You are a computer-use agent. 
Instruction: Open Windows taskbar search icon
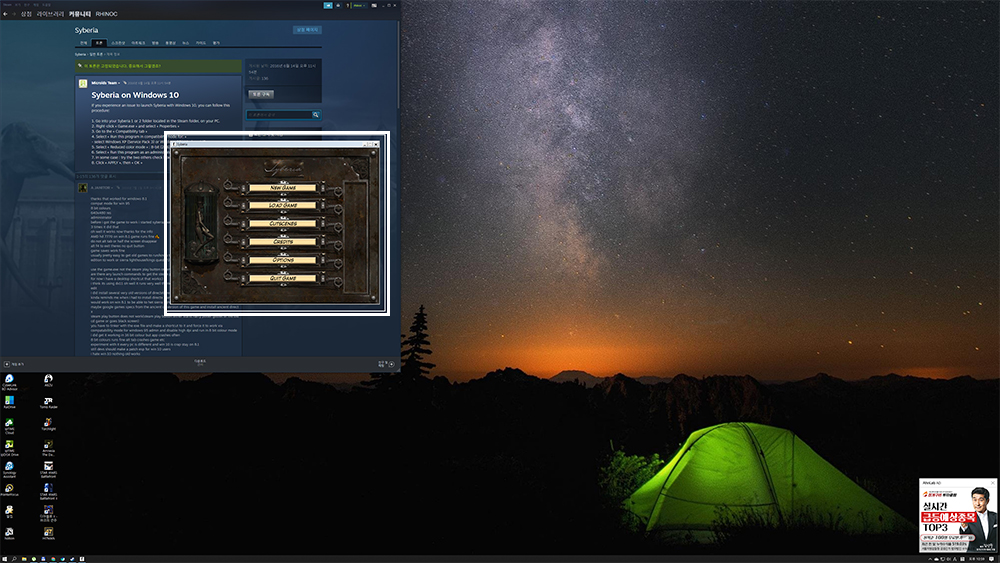click(14, 559)
